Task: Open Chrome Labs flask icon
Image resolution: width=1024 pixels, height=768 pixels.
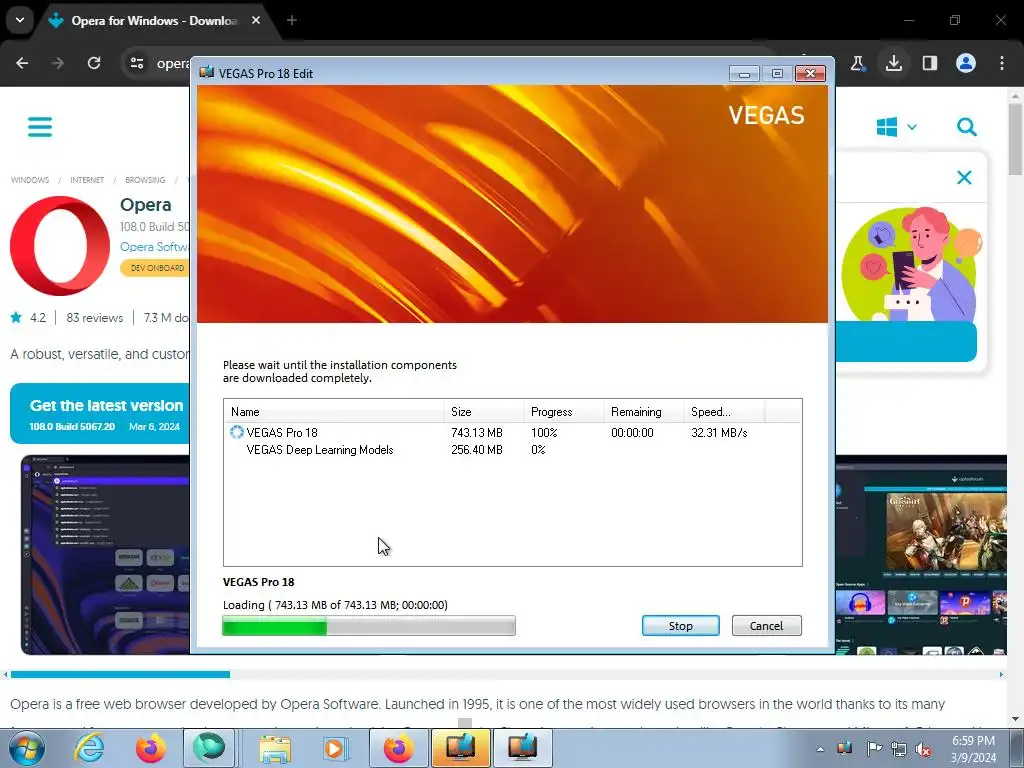Action: click(x=857, y=63)
